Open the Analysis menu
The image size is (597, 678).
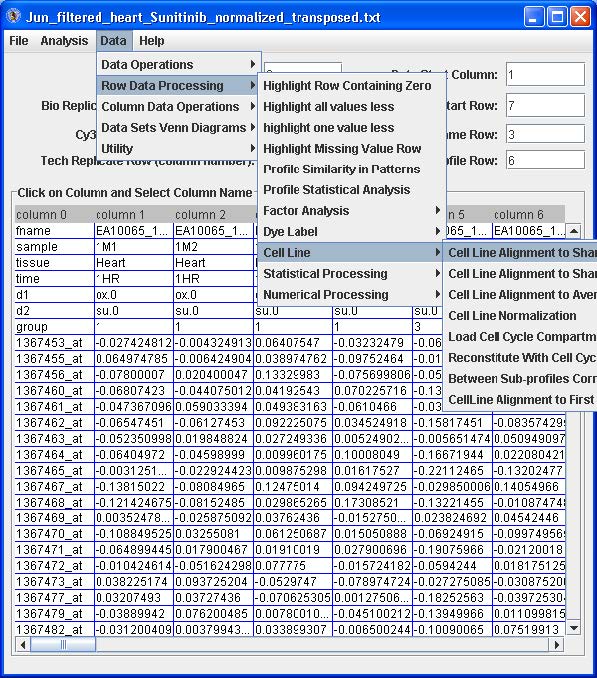(x=64, y=41)
